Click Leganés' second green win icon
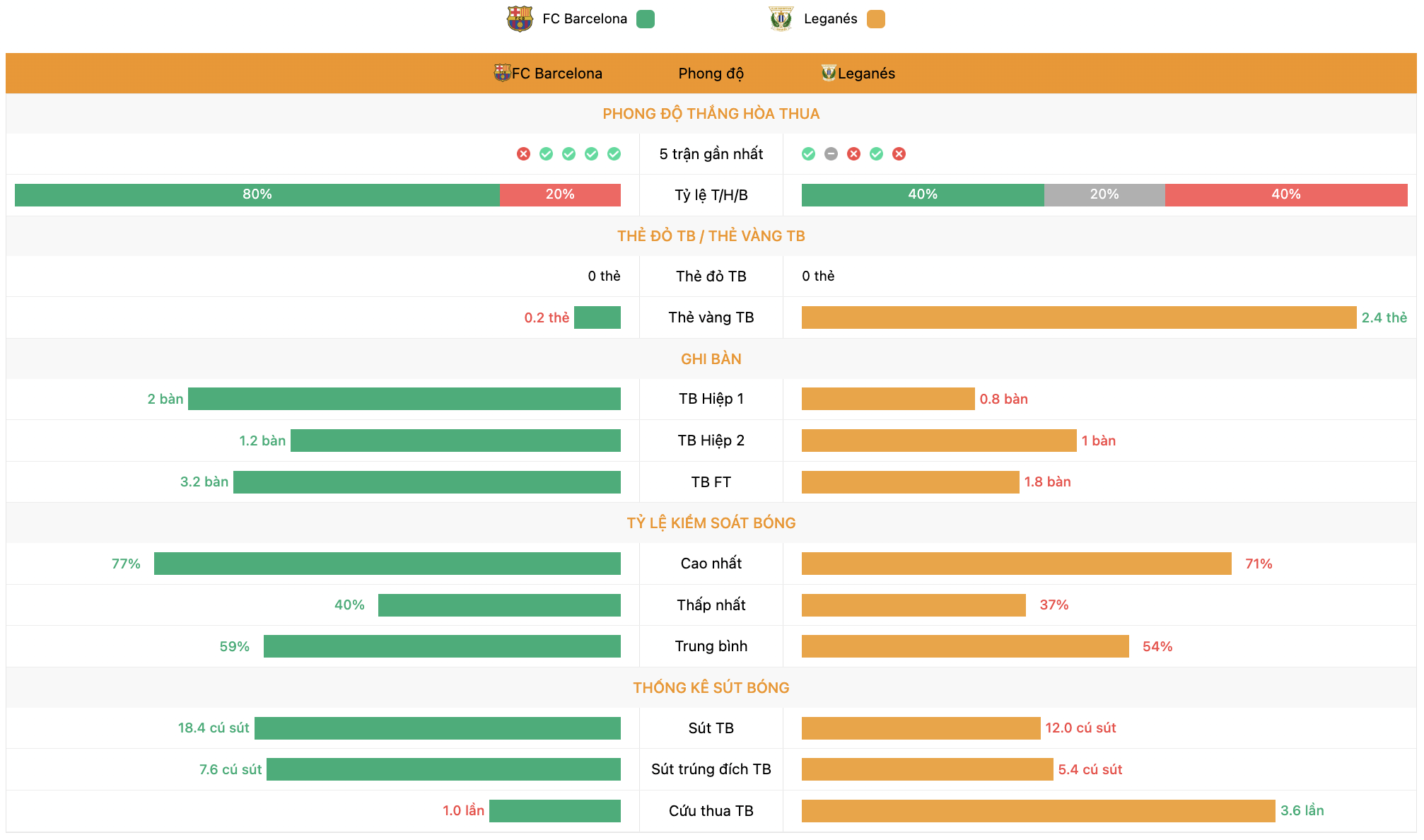Screen dimensions: 1424x840 click(877, 154)
